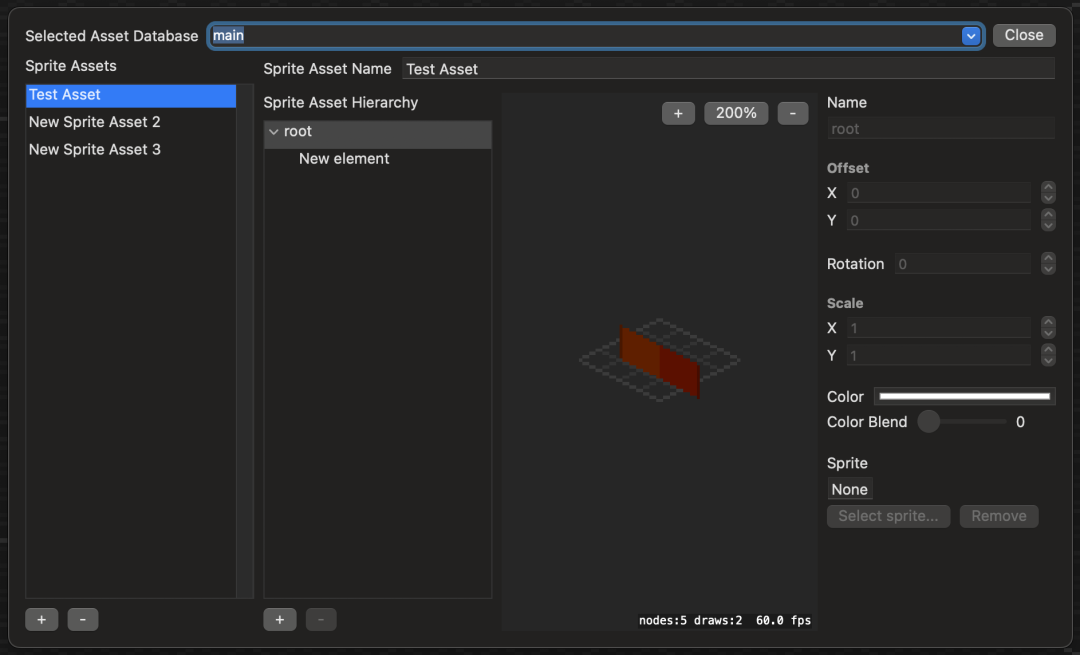
Task: Click the Scale Y input field
Action: click(939, 355)
